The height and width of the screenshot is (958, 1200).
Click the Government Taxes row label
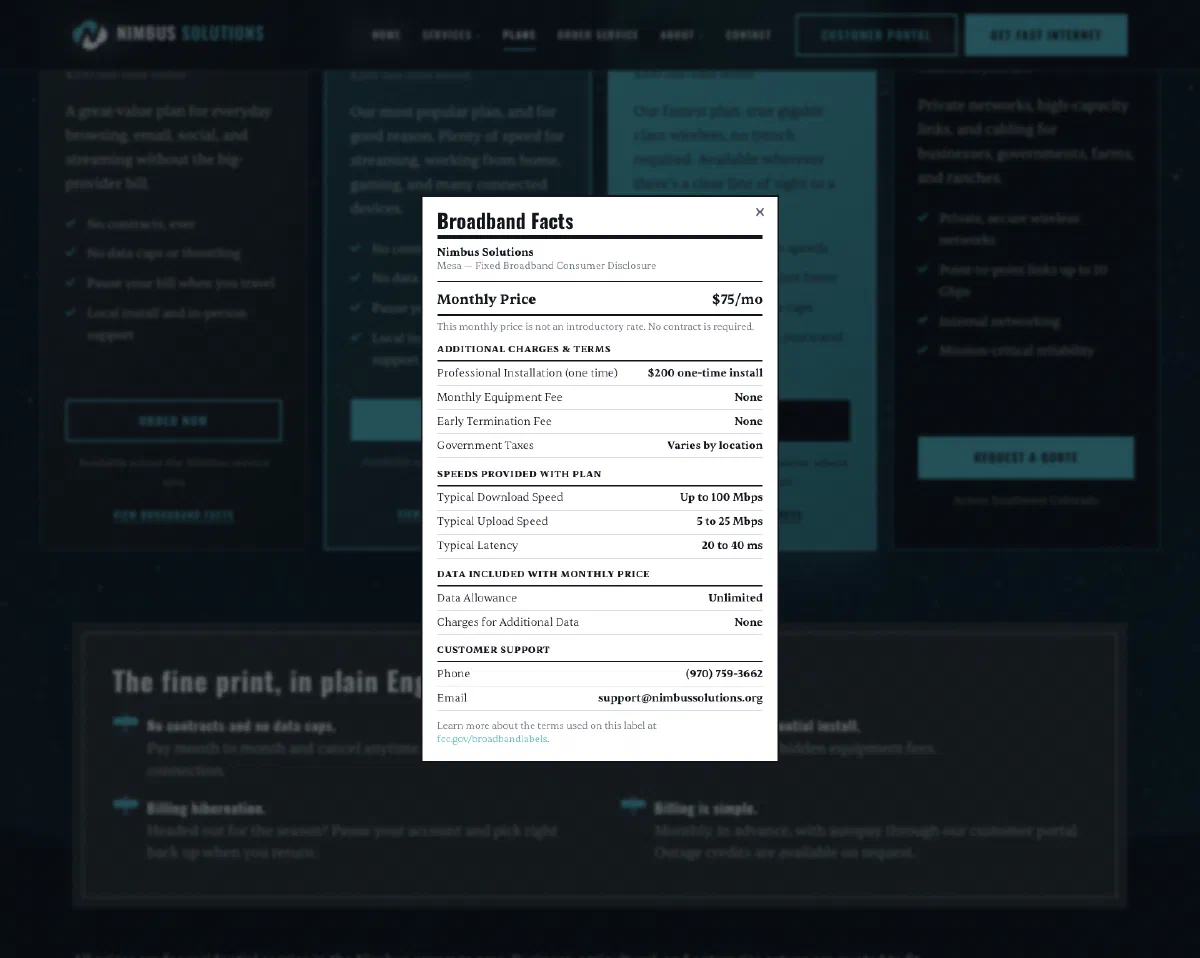(x=485, y=445)
